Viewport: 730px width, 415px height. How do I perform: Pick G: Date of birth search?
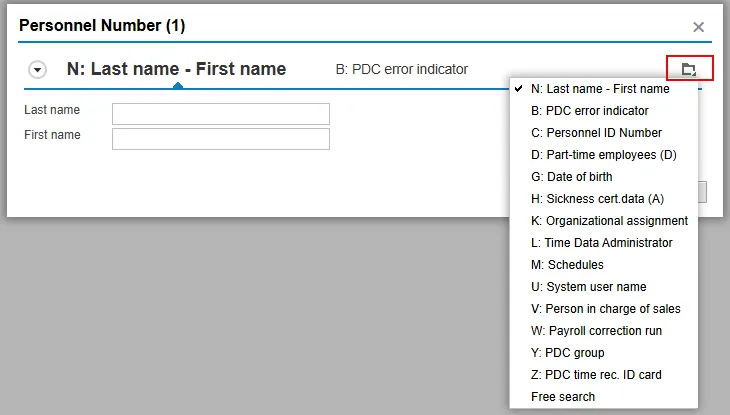[572, 177]
